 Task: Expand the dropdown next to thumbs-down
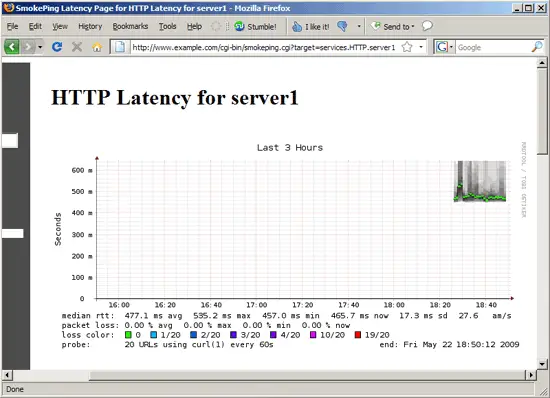pyautogui.click(x=359, y=26)
